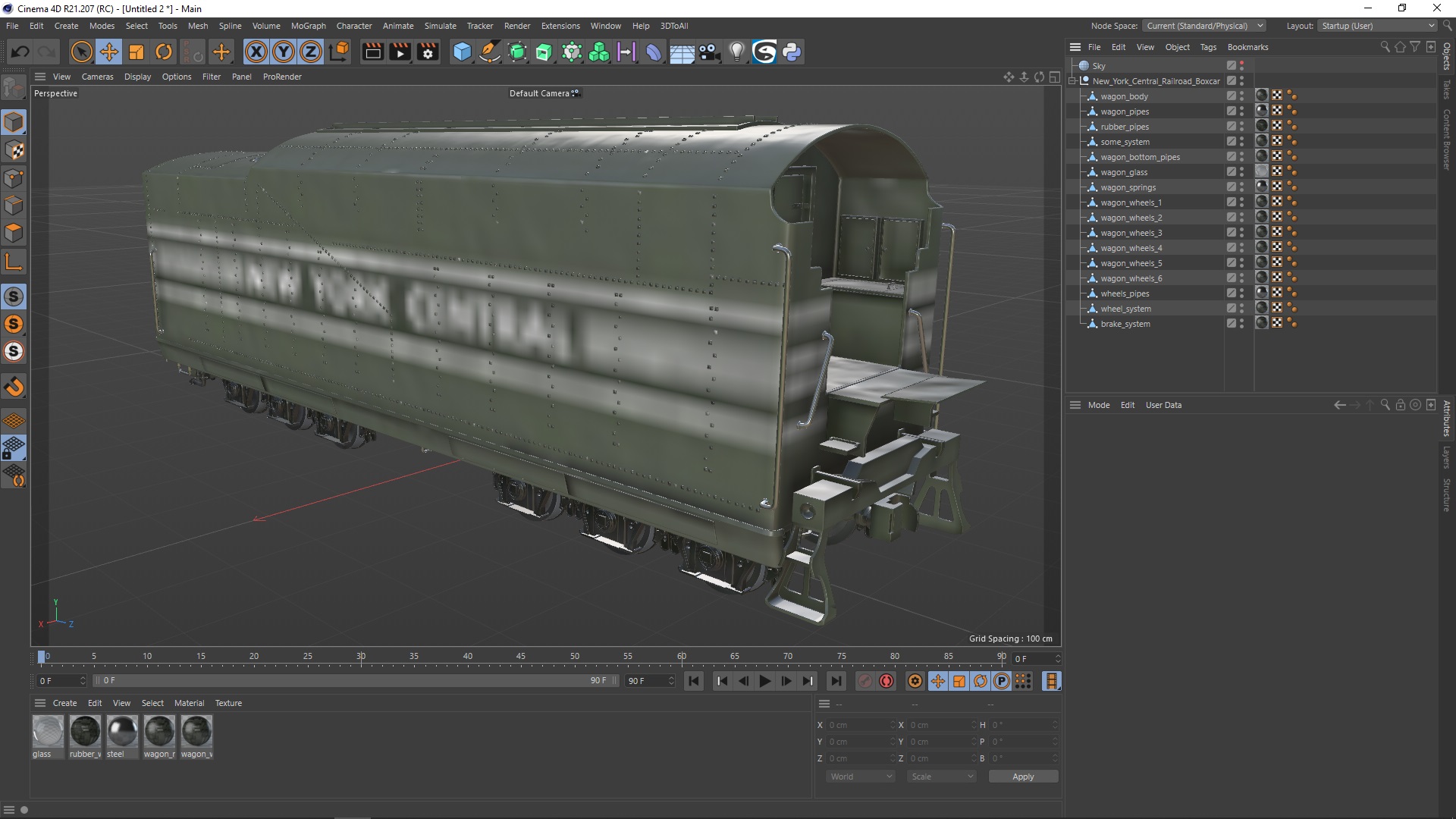The width and height of the screenshot is (1456, 819).
Task: Open the Takes side tab
Action: click(x=1447, y=89)
